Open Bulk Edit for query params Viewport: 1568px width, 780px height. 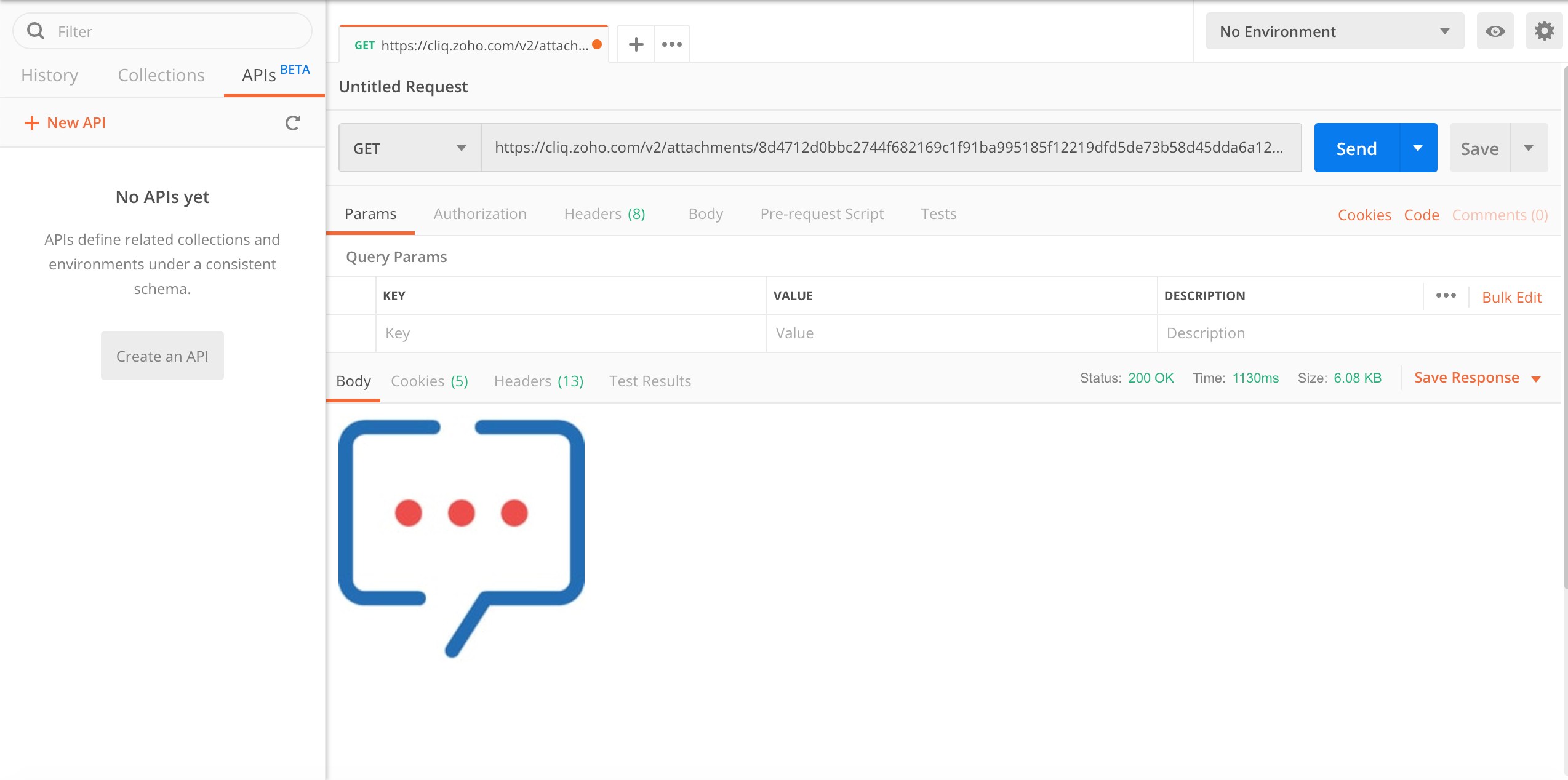pos(1511,298)
